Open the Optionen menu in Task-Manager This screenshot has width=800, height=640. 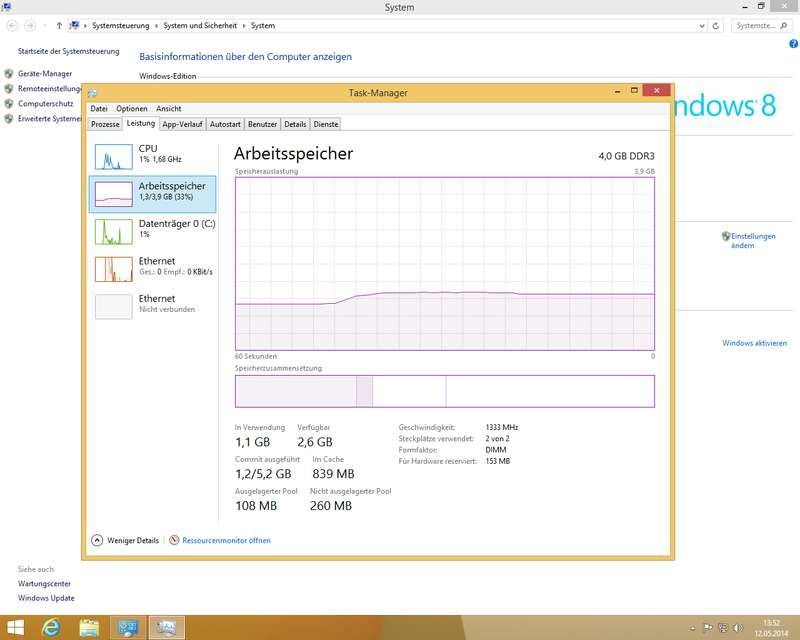pos(132,109)
